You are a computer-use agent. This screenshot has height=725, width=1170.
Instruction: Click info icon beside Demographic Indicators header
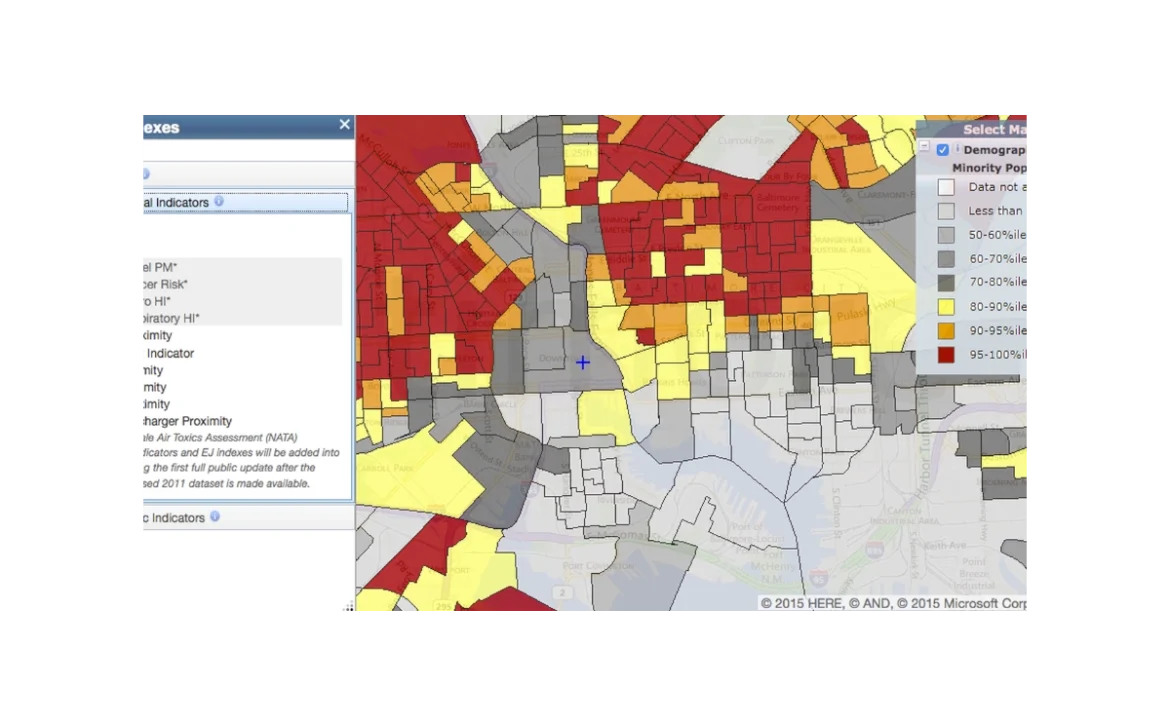(214, 517)
